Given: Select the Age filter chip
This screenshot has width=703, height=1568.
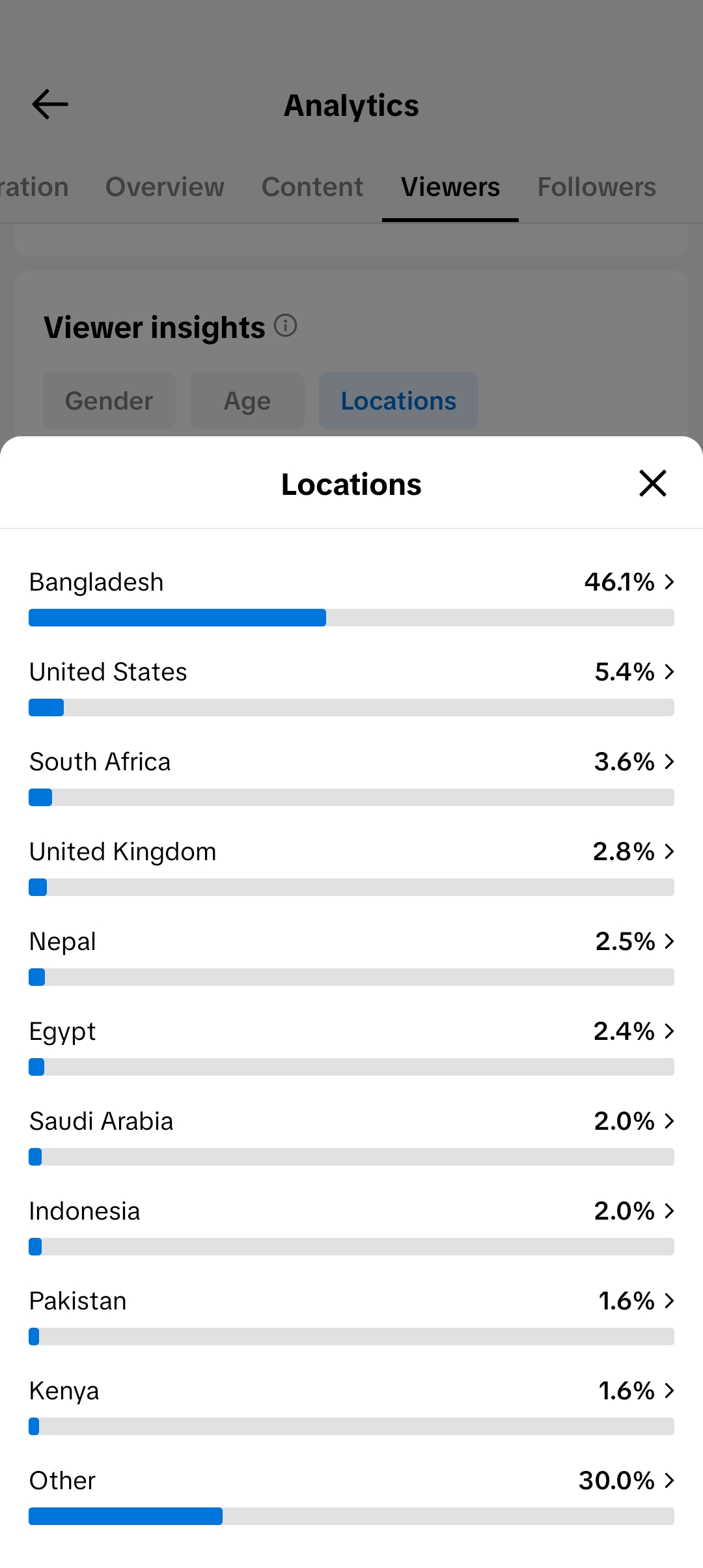Looking at the screenshot, I should pyautogui.click(x=247, y=400).
